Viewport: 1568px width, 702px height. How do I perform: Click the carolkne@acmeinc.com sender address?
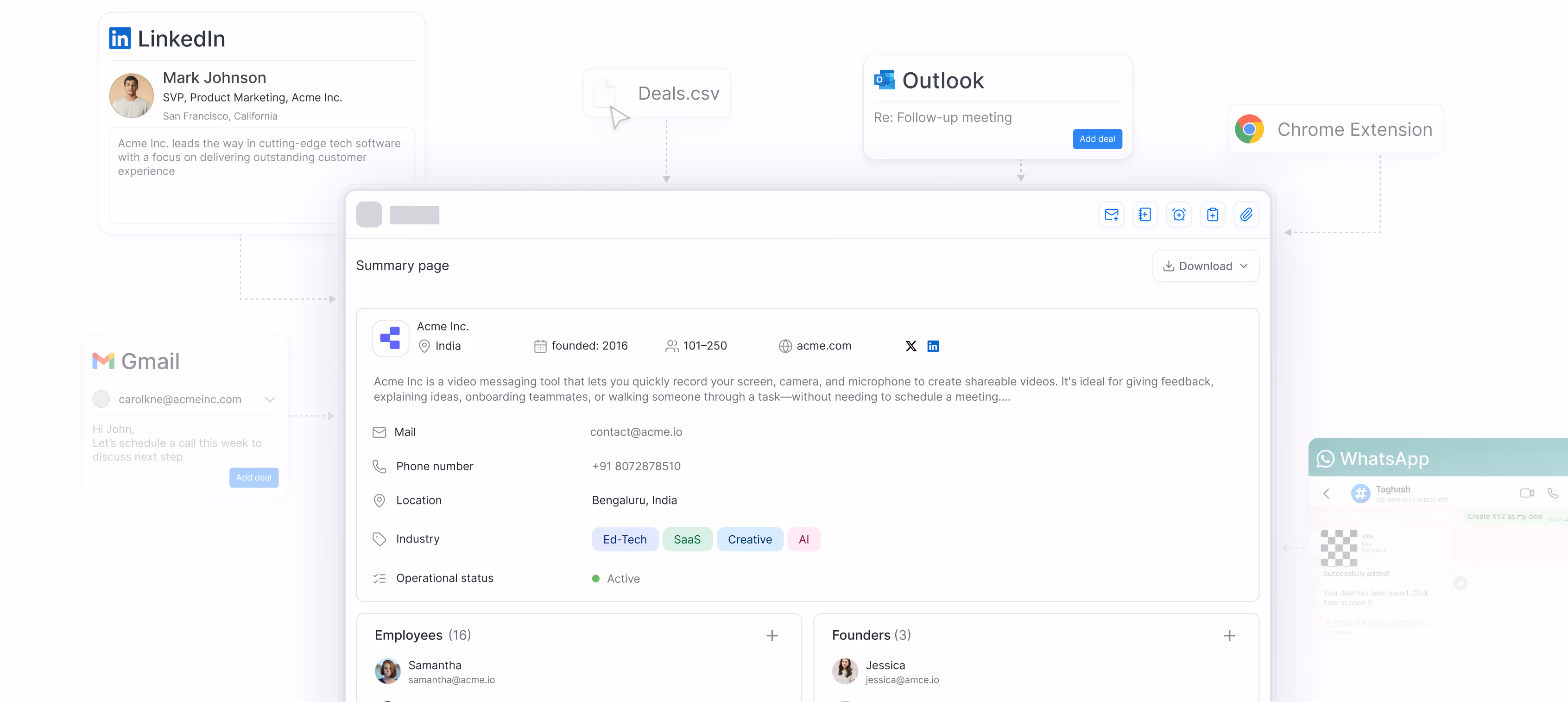[x=180, y=399]
